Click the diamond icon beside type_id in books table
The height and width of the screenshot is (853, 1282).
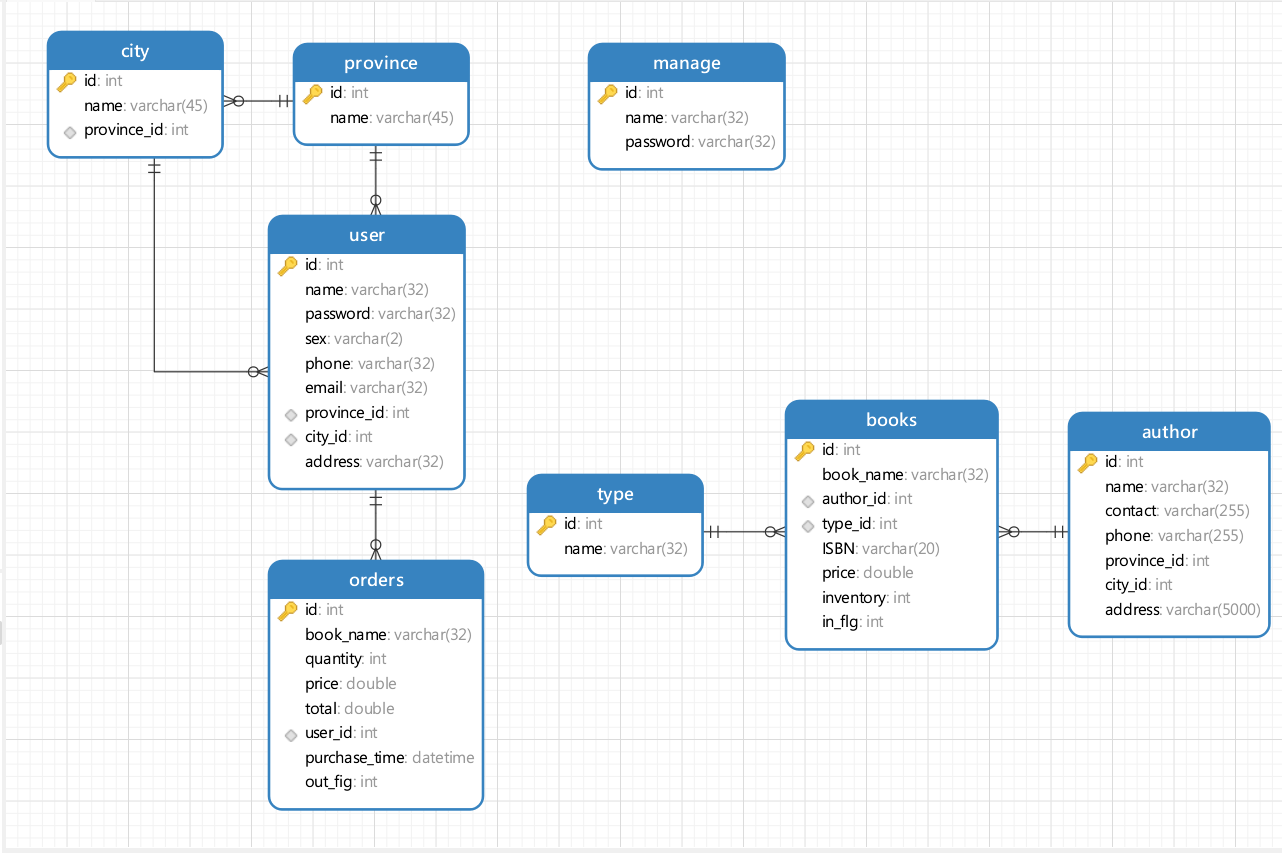click(807, 524)
